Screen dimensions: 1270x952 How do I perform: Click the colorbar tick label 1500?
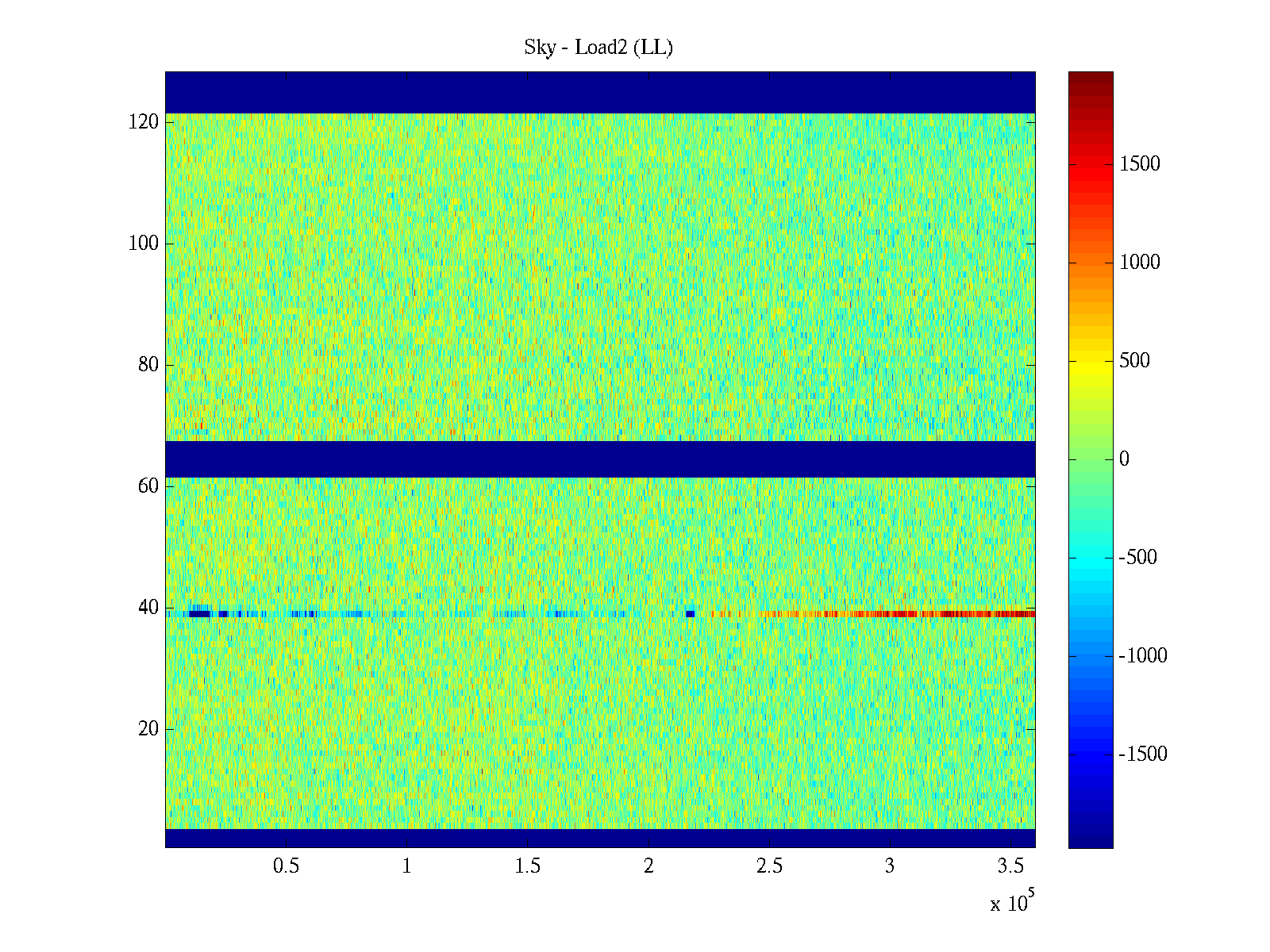(1139, 164)
